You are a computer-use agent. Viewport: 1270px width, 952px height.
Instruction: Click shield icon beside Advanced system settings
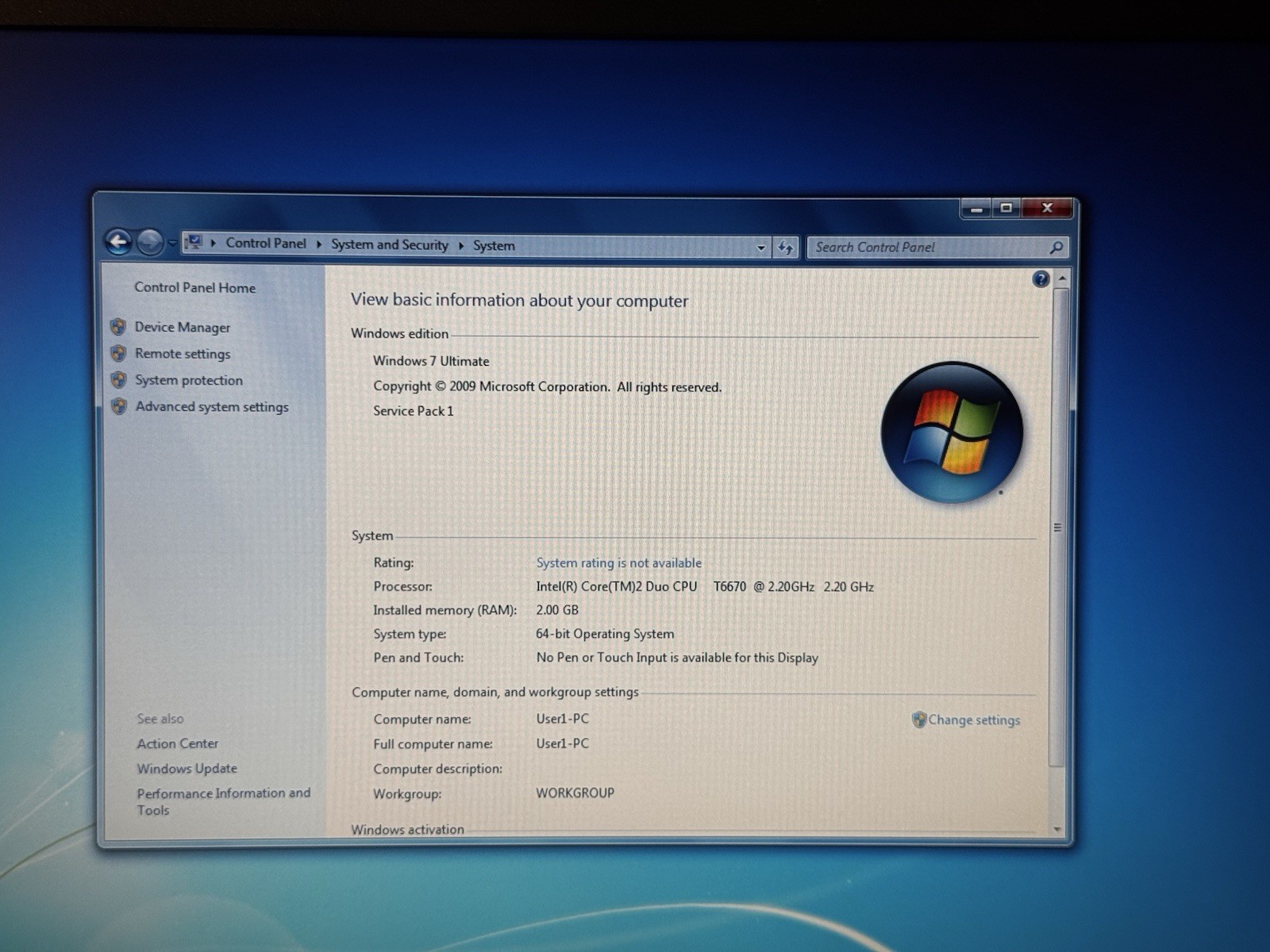click(x=119, y=406)
